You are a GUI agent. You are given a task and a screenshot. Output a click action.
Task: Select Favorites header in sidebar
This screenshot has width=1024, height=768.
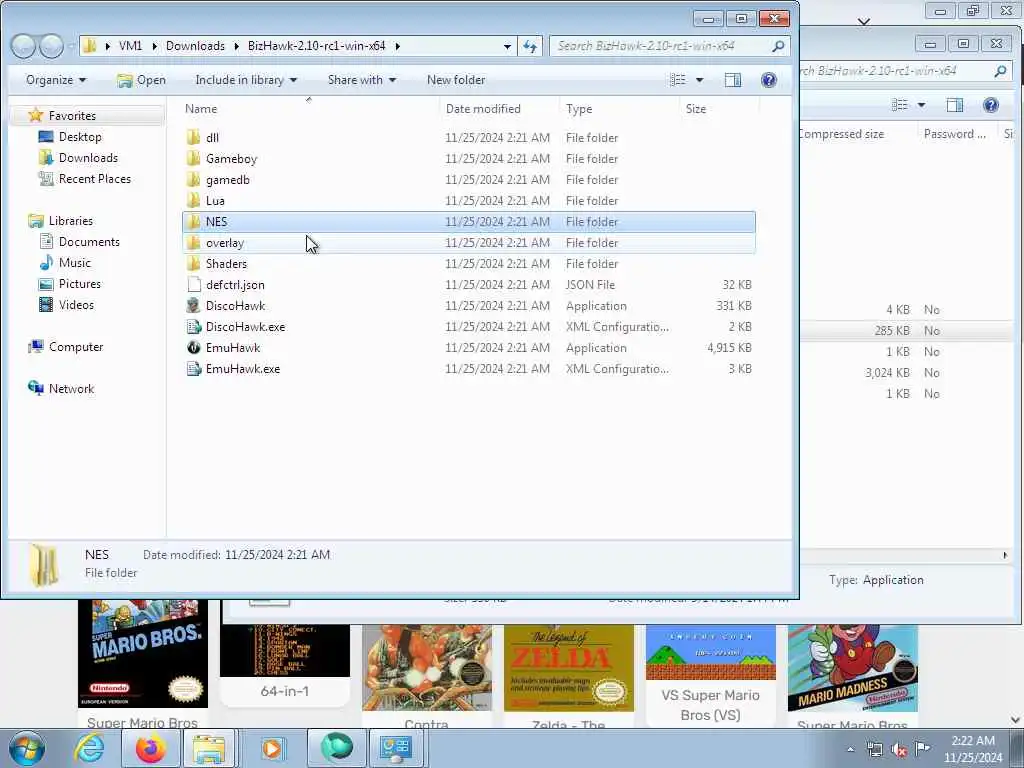click(x=72, y=116)
